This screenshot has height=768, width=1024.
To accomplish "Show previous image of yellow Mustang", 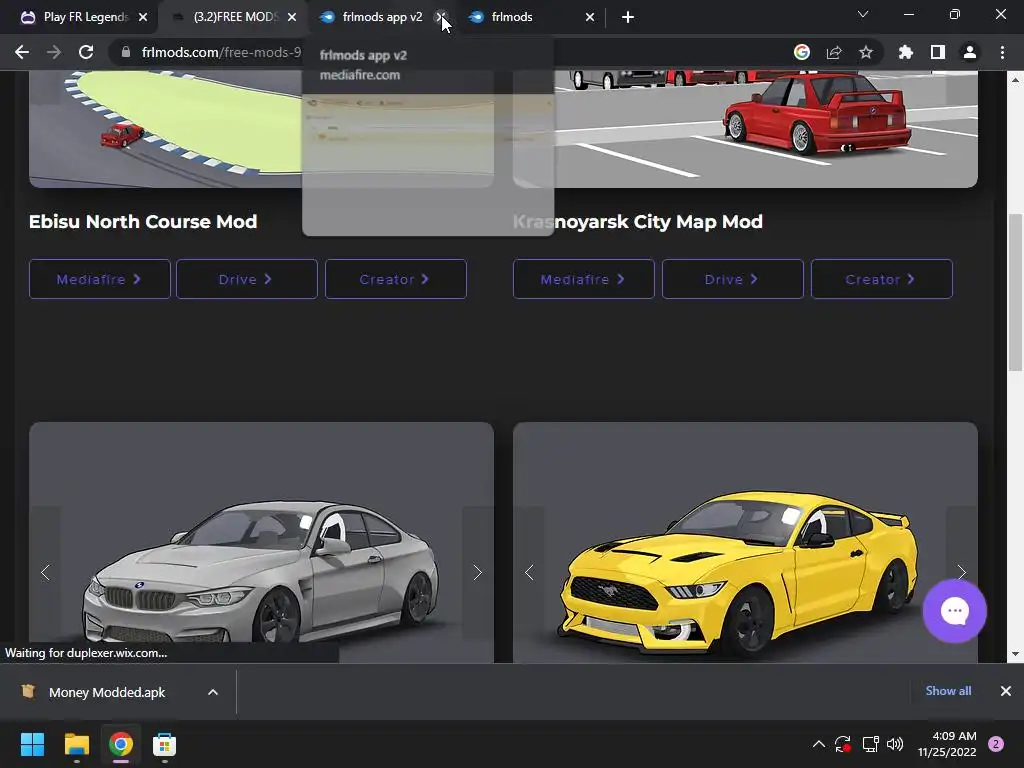I will pos(529,573).
